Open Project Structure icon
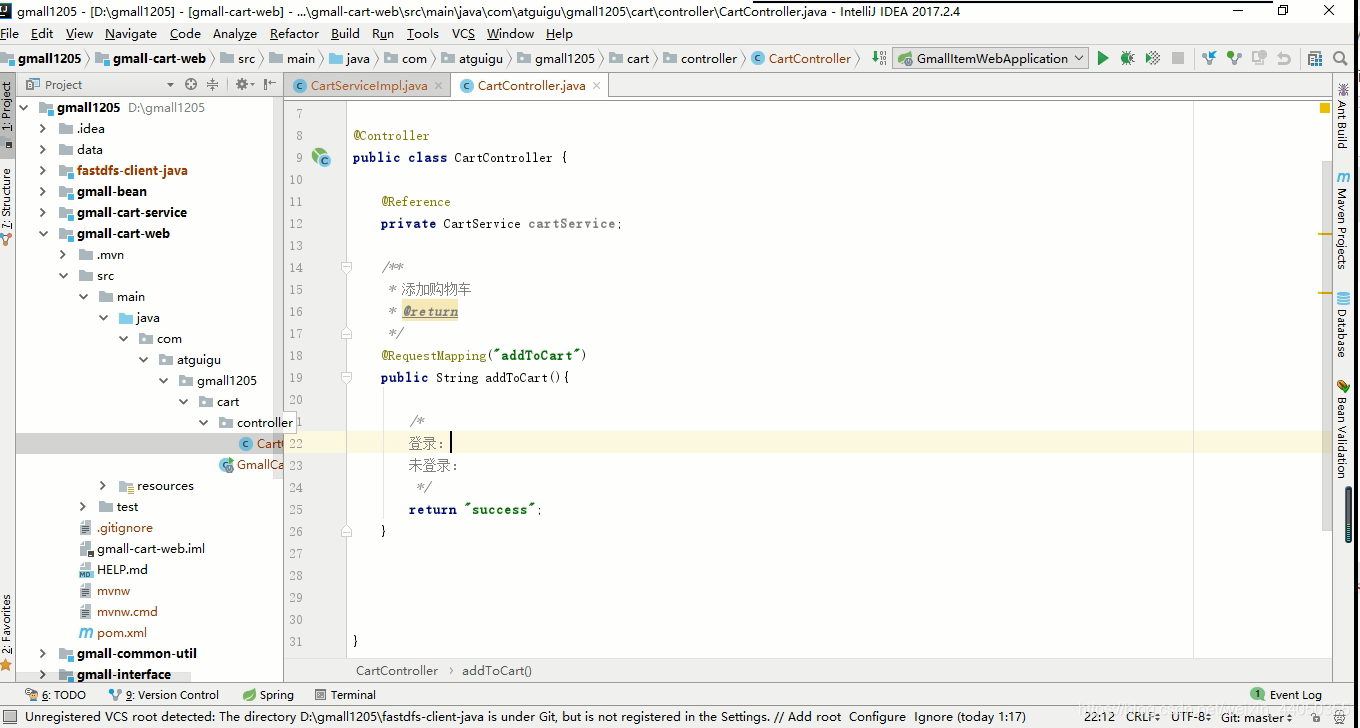 coord(1316,58)
